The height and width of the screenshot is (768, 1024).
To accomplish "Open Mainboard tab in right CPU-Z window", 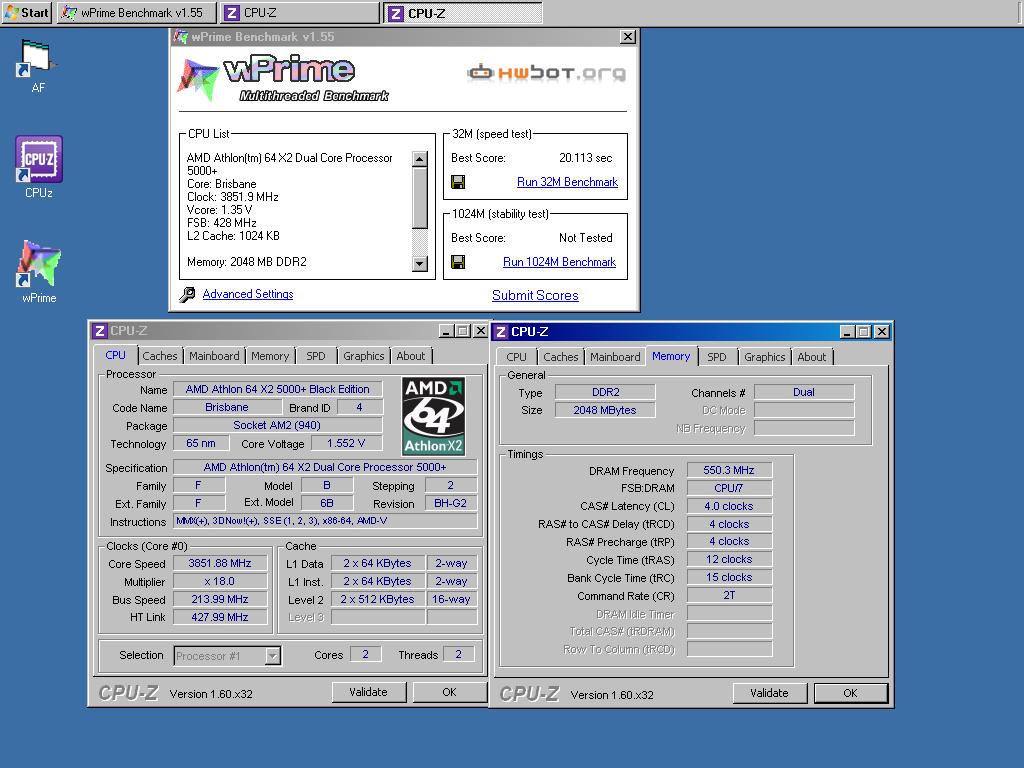I will 615,357.
